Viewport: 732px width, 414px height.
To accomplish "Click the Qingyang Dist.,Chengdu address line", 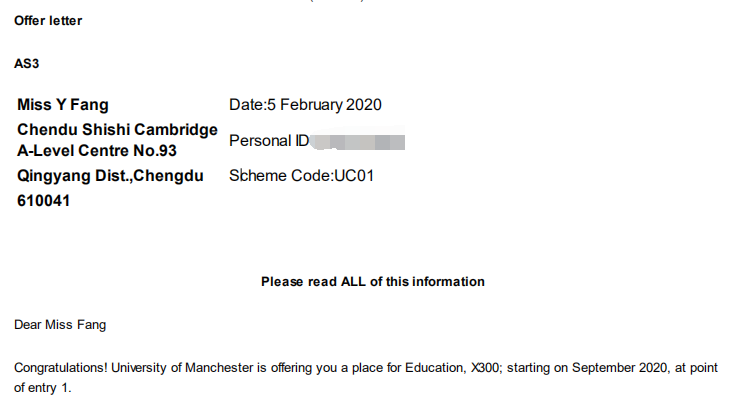I will coord(110,176).
